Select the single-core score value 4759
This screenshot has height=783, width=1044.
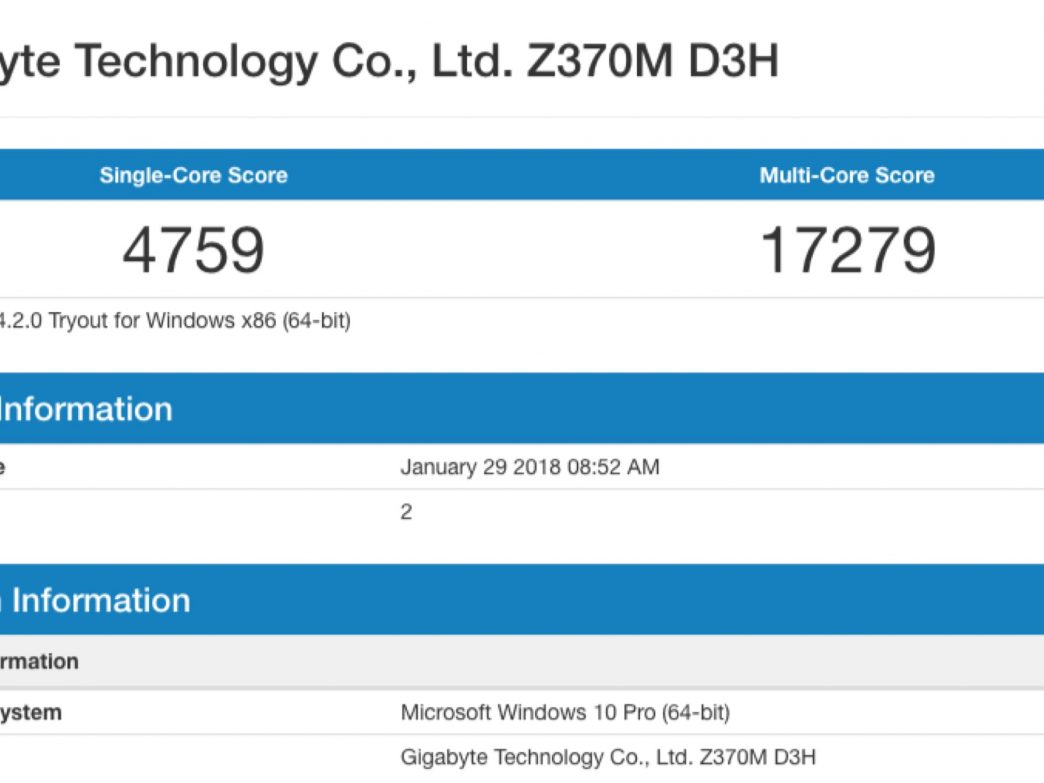click(193, 250)
